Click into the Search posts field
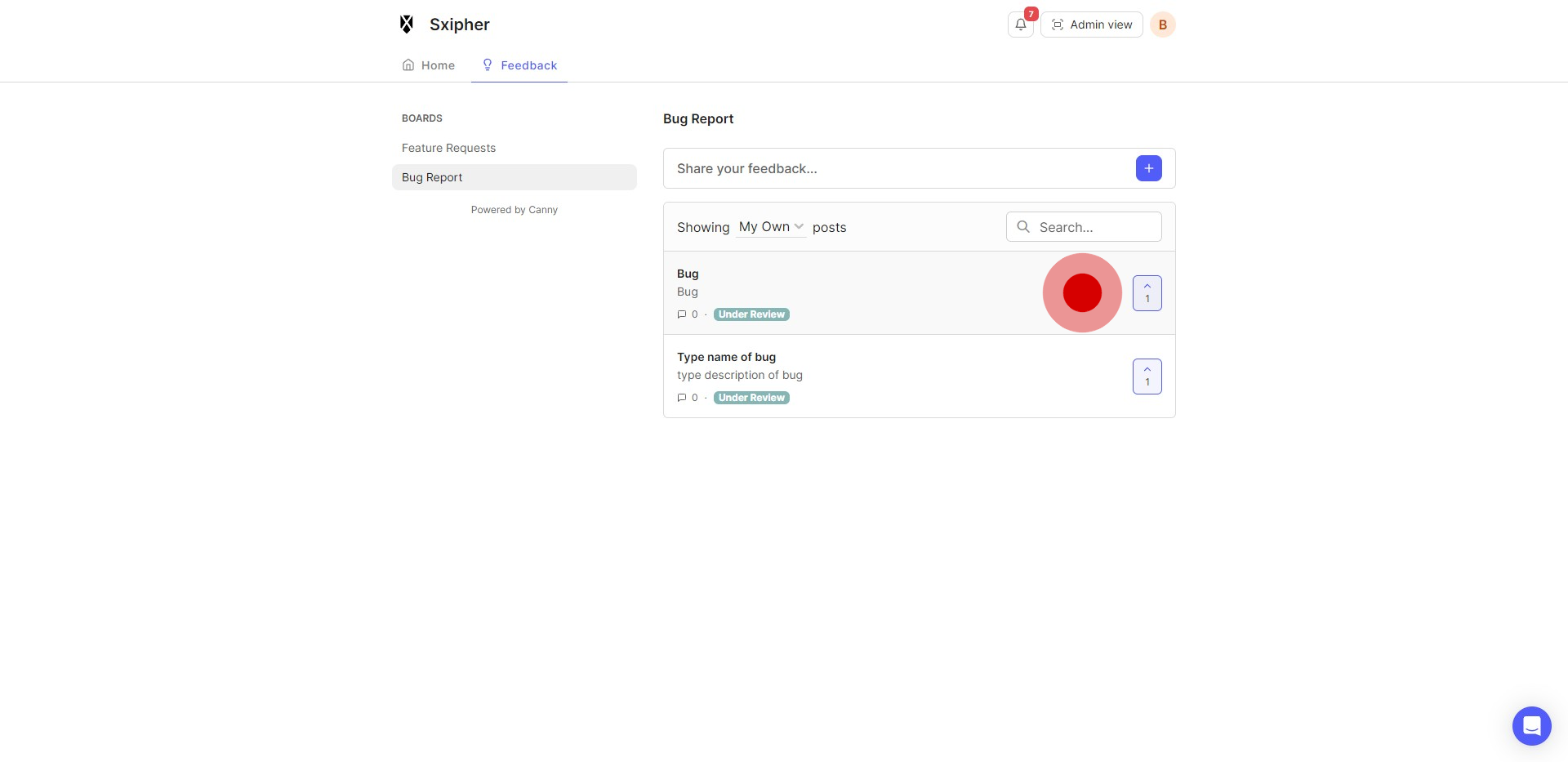1568x762 pixels. (x=1094, y=227)
